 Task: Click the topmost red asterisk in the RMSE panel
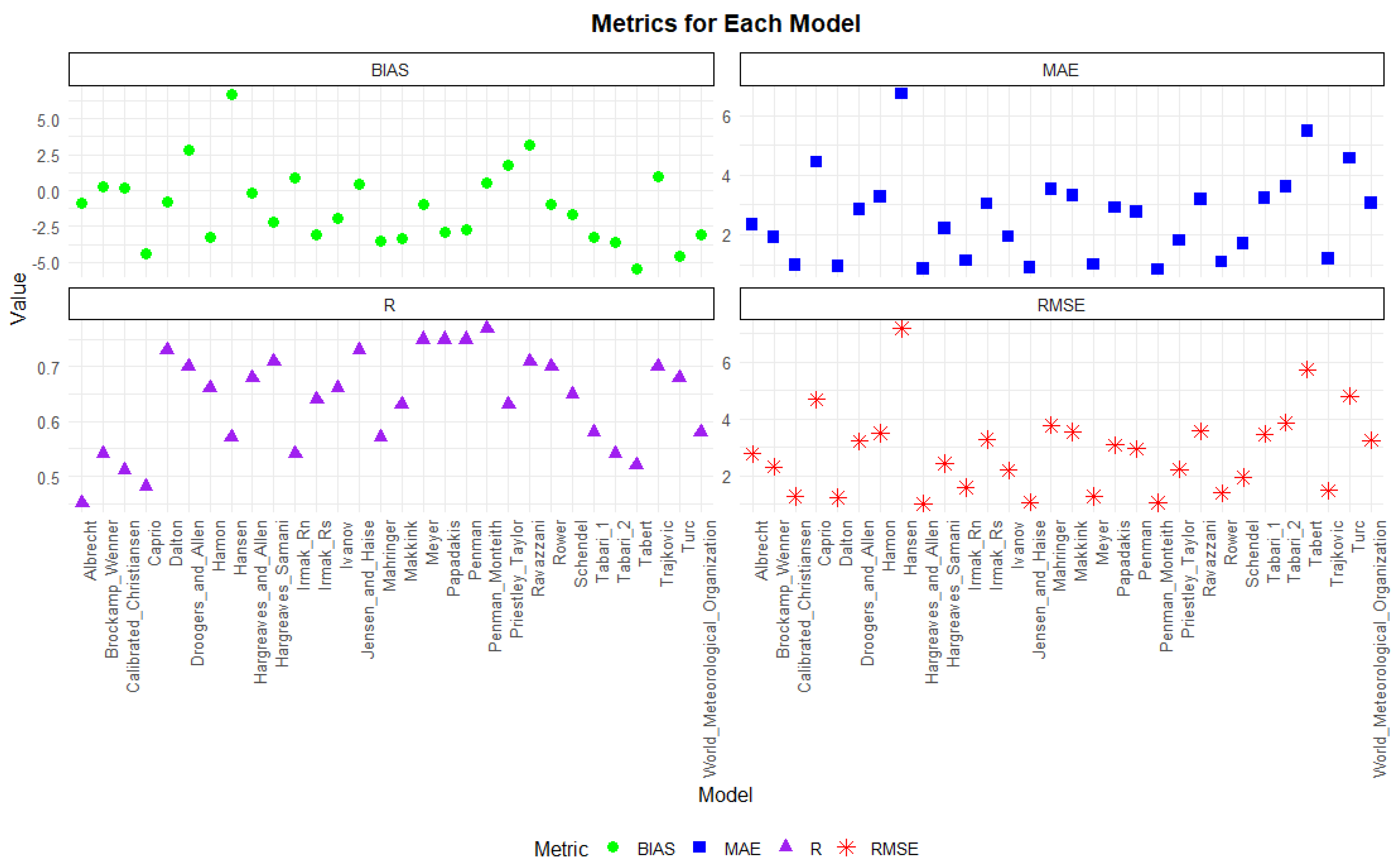pos(902,328)
